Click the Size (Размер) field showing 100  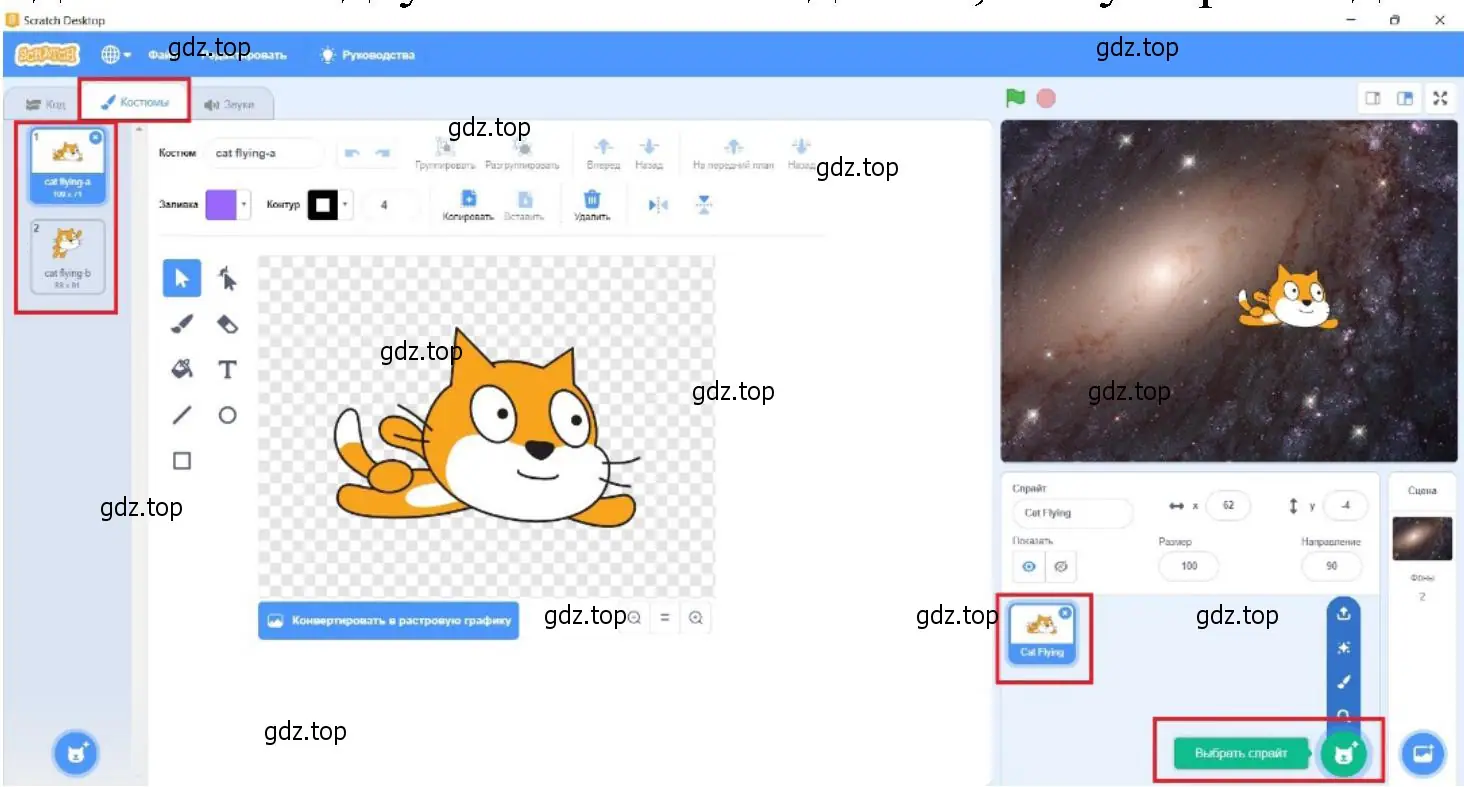point(1189,566)
